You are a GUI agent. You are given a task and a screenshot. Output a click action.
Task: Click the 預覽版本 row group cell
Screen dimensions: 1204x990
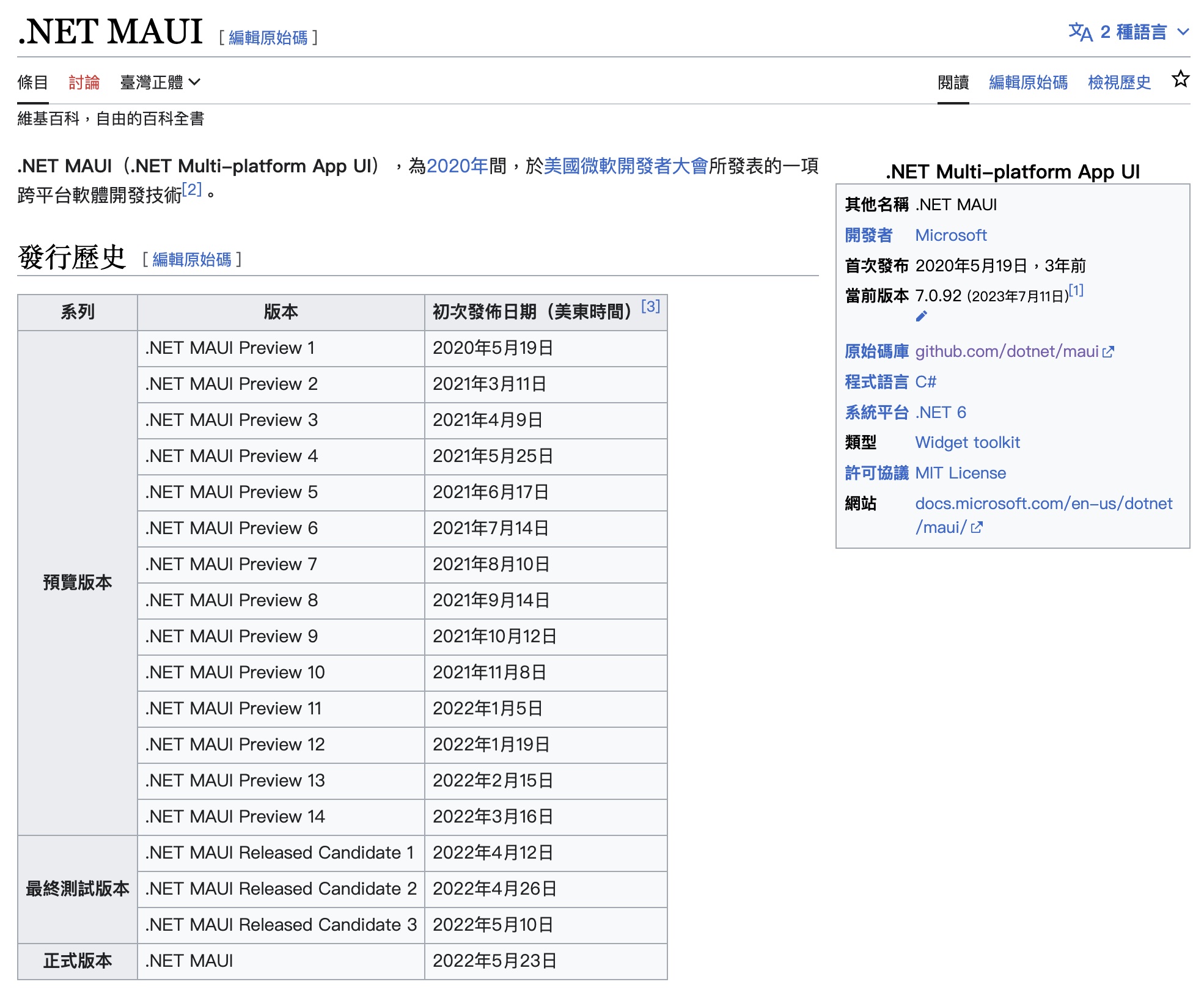[78, 582]
